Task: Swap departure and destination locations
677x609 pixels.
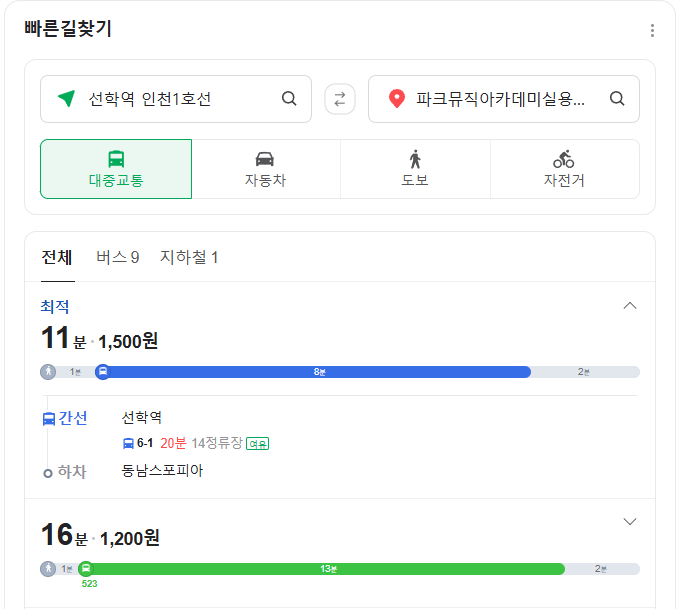Action: 340,99
